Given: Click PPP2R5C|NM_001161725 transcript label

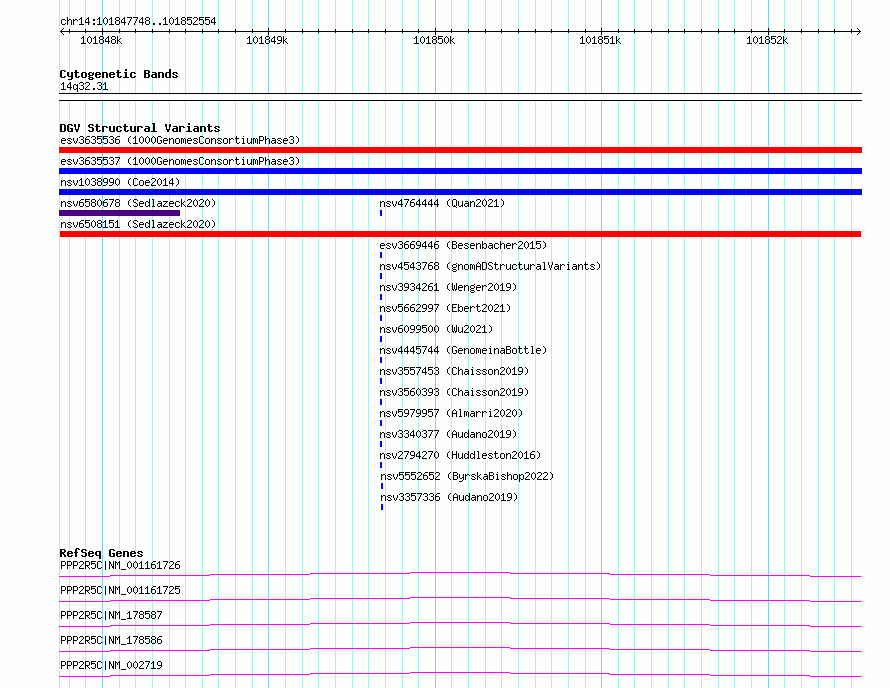Looking at the screenshot, I should pos(120,590).
